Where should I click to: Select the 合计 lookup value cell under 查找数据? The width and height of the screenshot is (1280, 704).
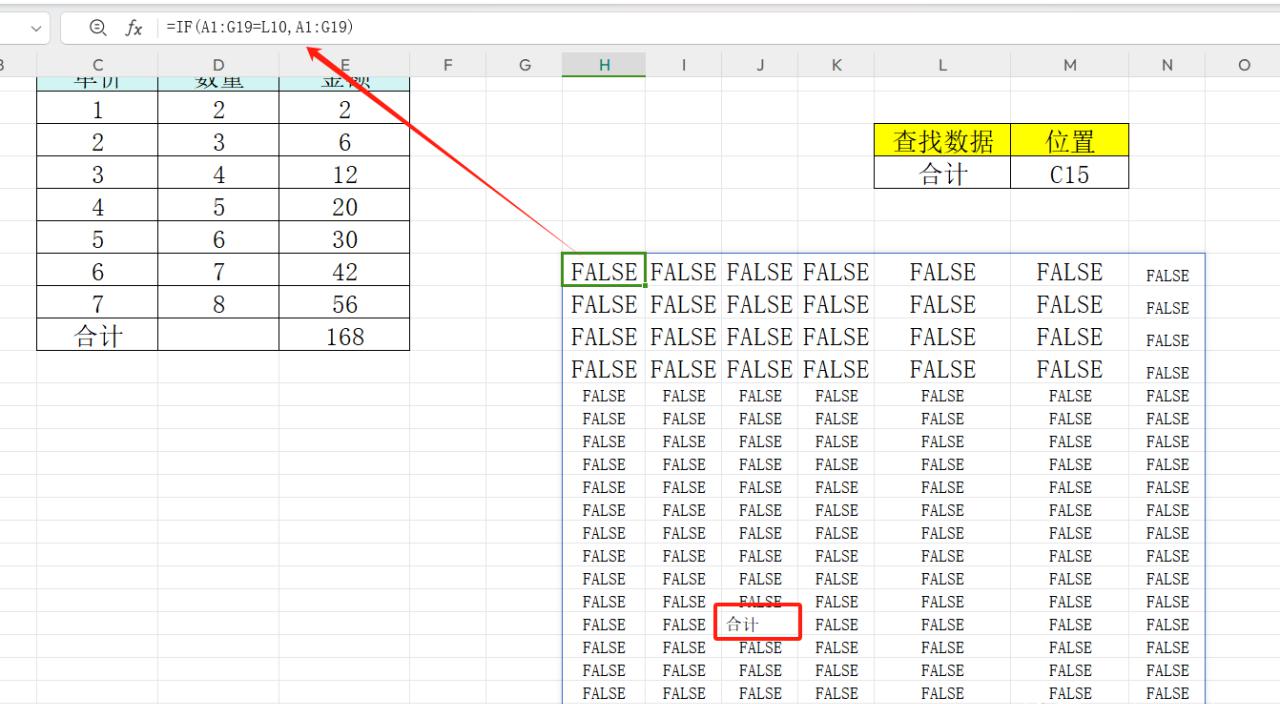(x=942, y=173)
